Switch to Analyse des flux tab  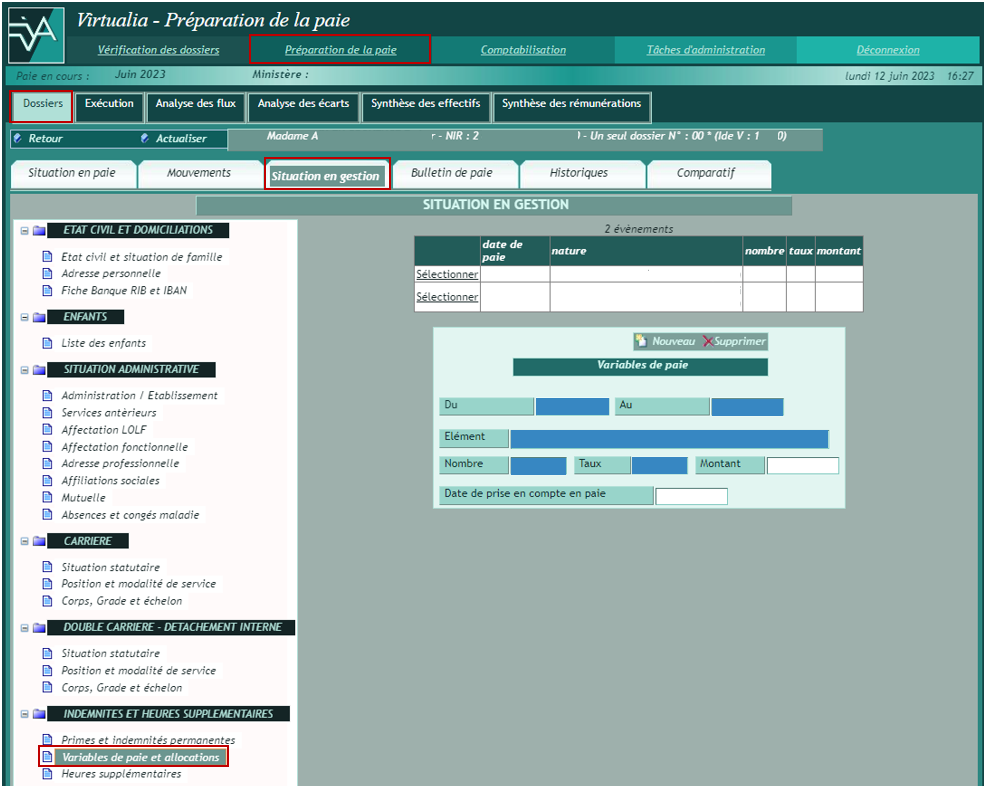click(195, 104)
